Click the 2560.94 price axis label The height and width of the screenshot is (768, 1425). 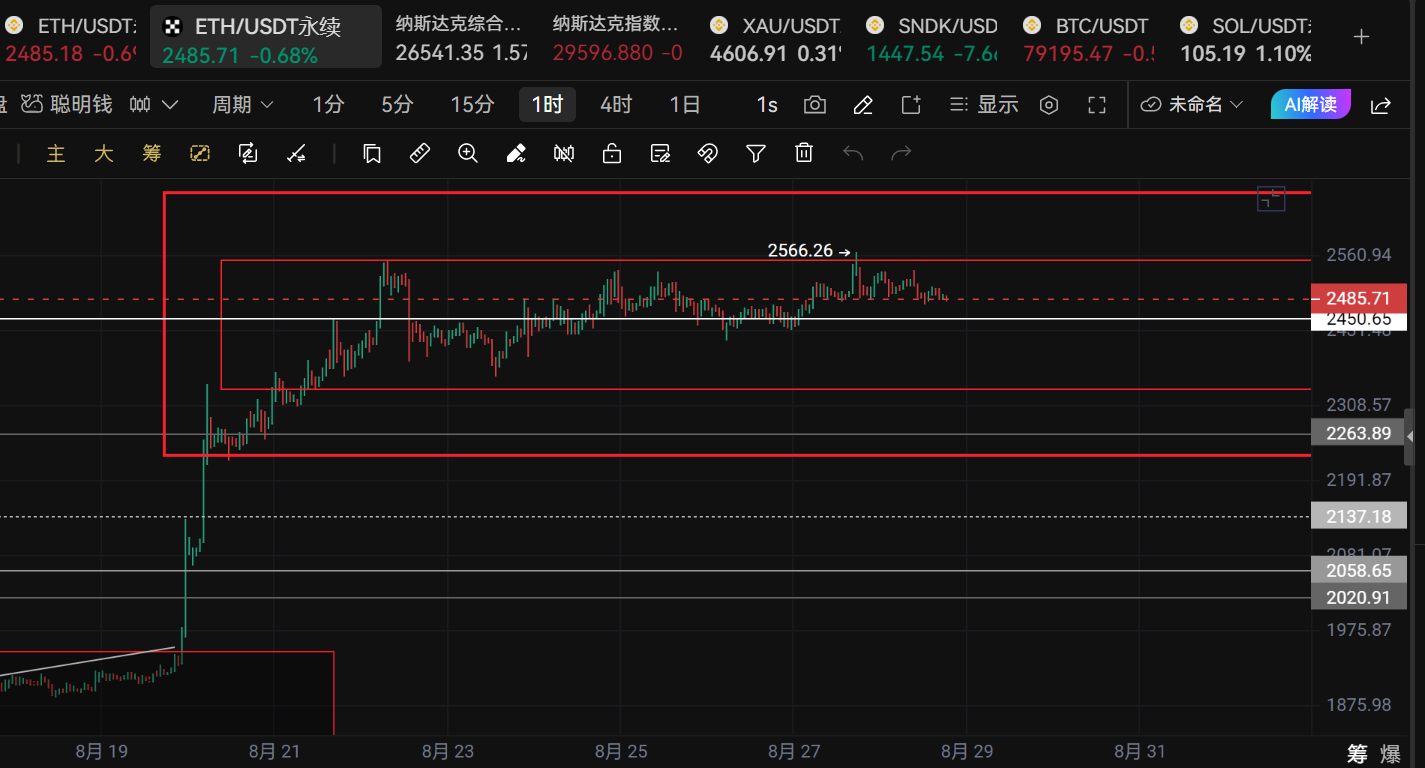click(1358, 255)
